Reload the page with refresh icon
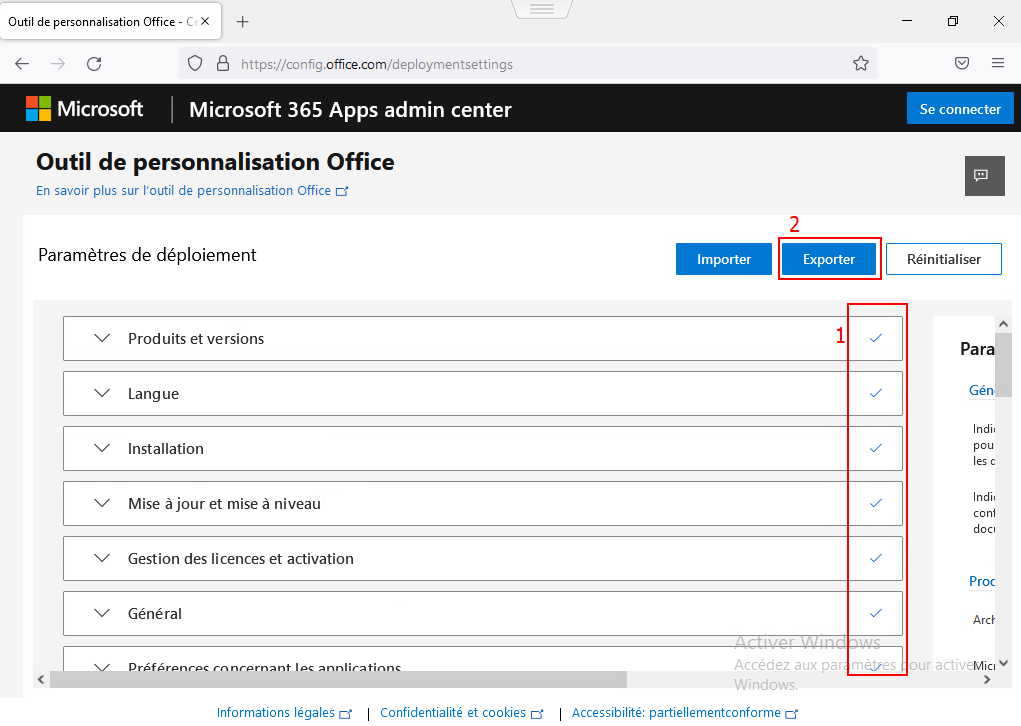Viewport: 1021px width, 726px height. (94, 63)
